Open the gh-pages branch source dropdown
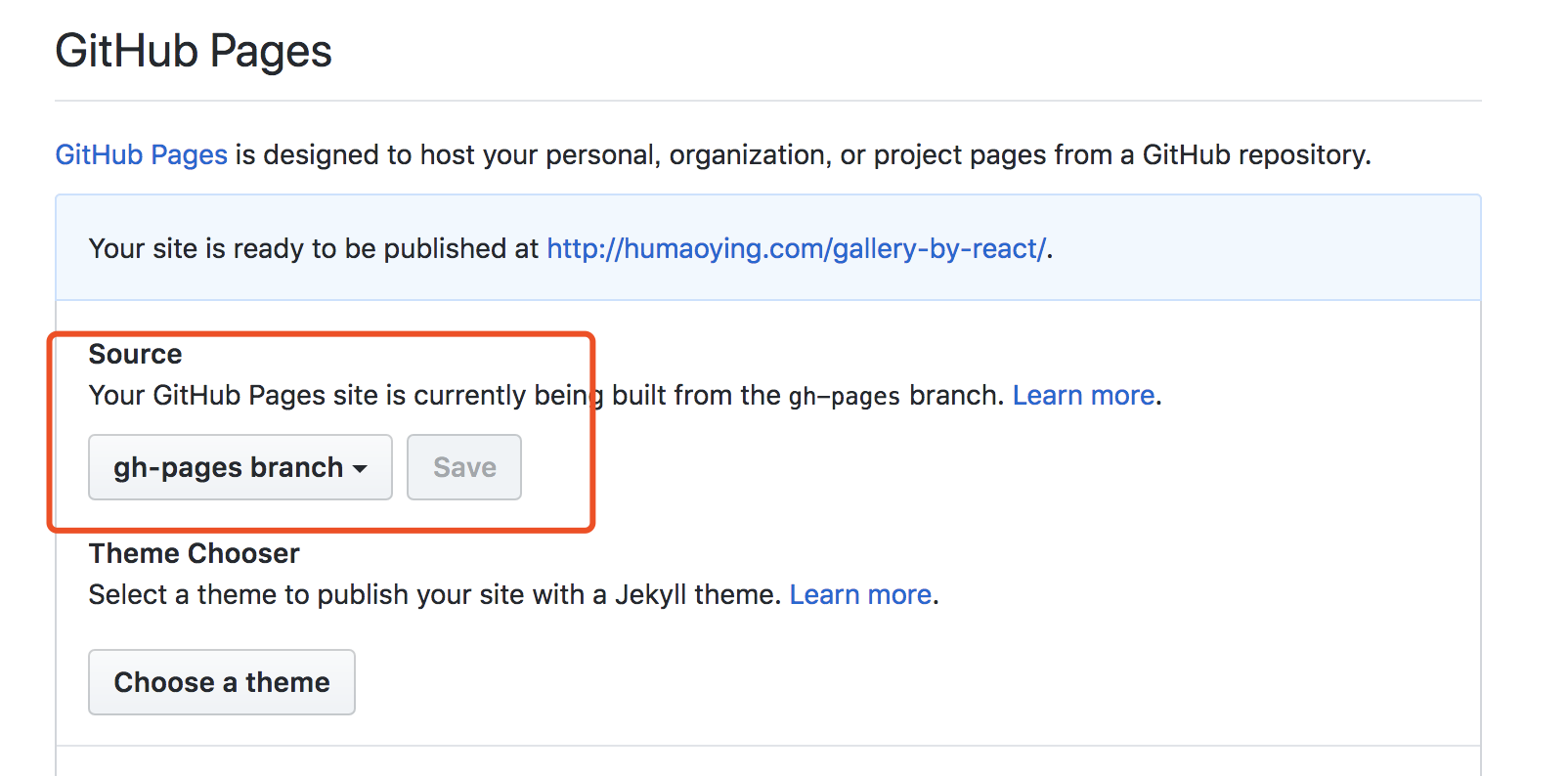The height and width of the screenshot is (776, 1568). tap(240, 467)
